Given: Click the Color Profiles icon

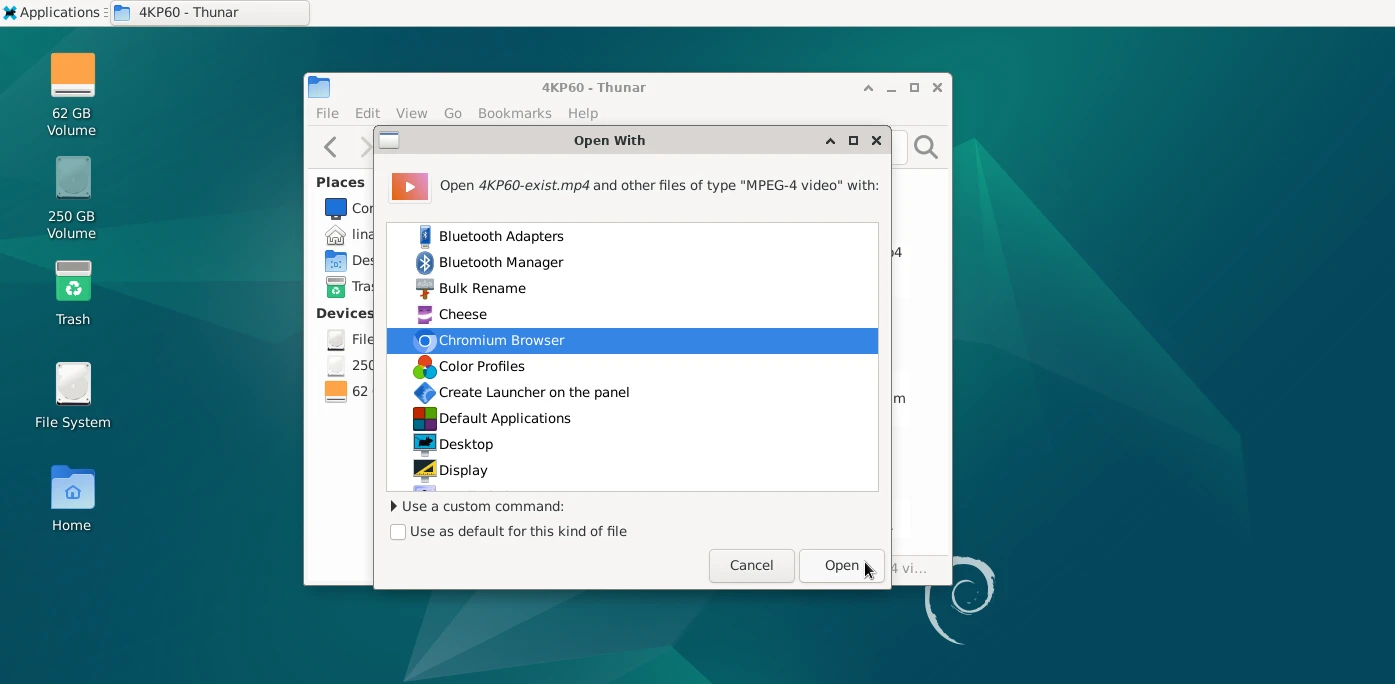Looking at the screenshot, I should (425, 367).
